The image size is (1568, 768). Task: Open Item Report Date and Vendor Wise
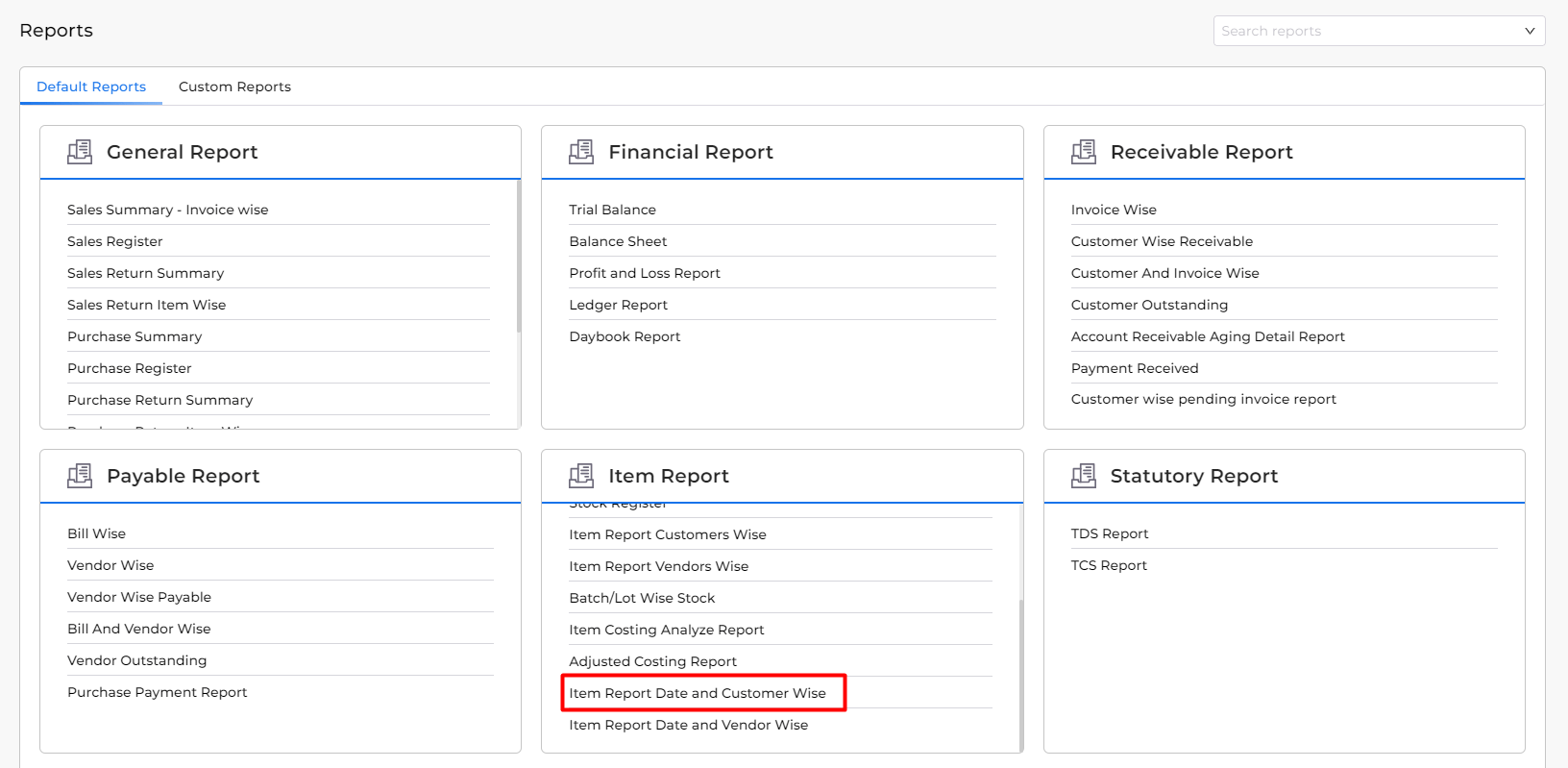click(689, 725)
